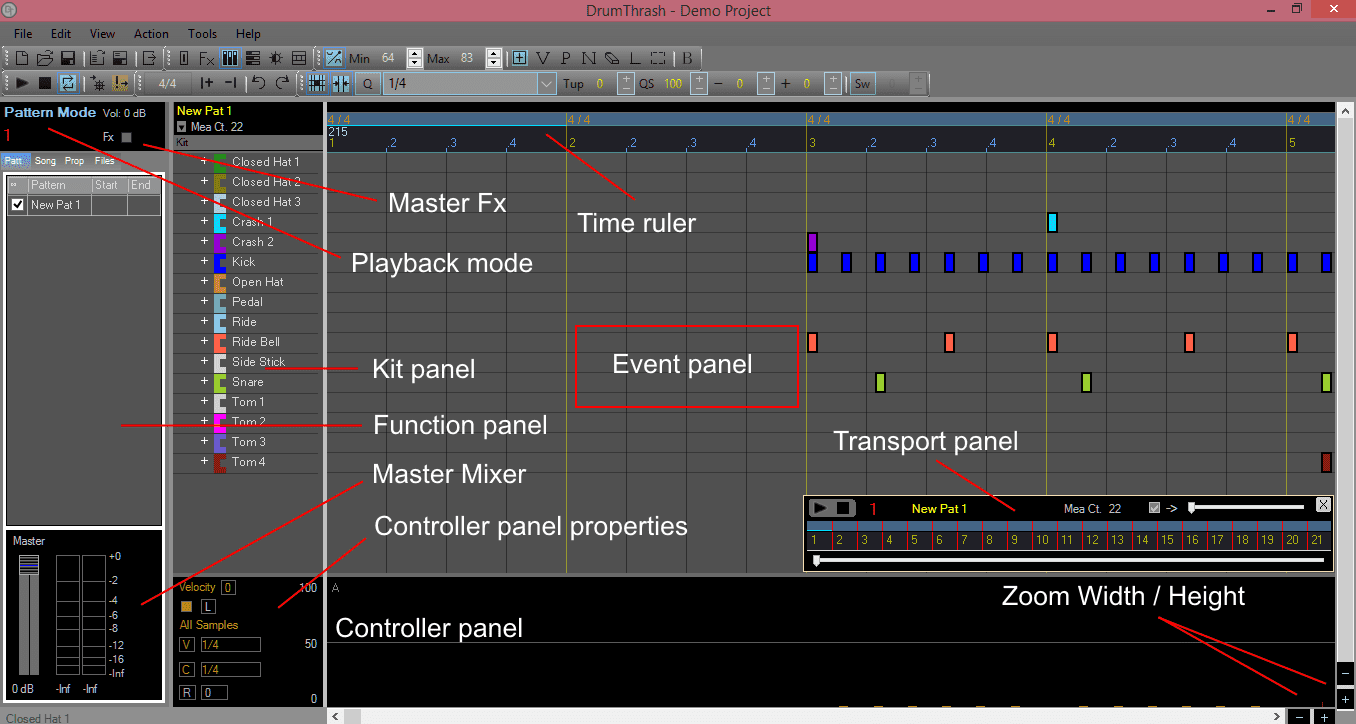Click the redo arrow icon
Screen dimensions: 1356x724
pyautogui.click(x=282, y=83)
